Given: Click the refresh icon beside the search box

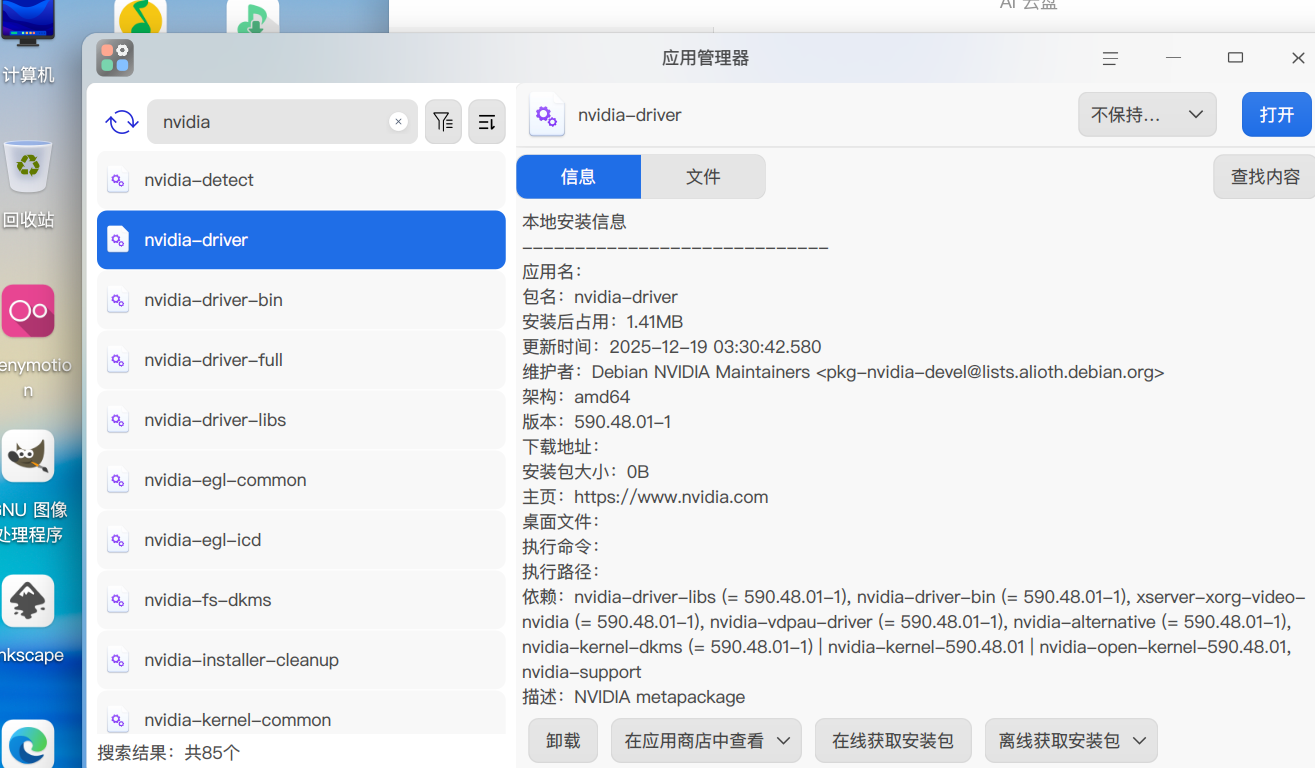Looking at the screenshot, I should 122,122.
